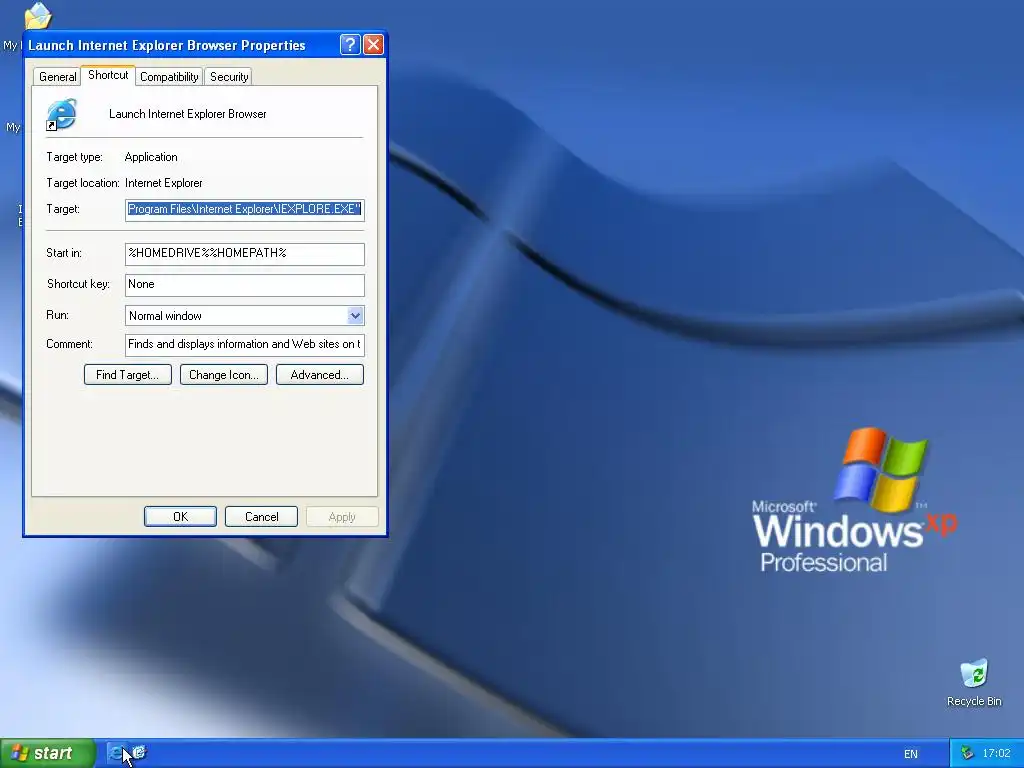Click the 'Internet Explorer' target location value
The height and width of the screenshot is (768, 1024).
(163, 184)
